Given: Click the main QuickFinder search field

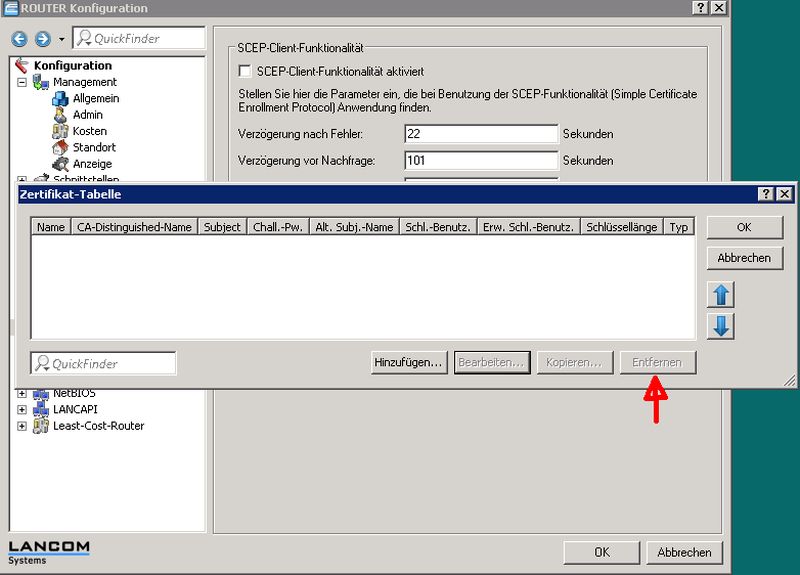Looking at the screenshot, I should point(139,38).
